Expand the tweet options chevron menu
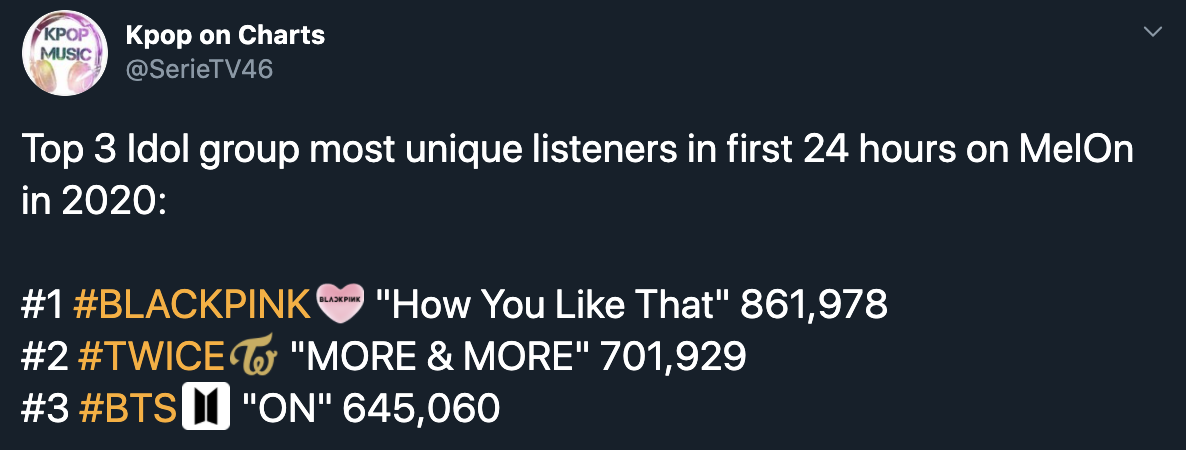The width and height of the screenshot is (1186, 450). [1153, 32]
